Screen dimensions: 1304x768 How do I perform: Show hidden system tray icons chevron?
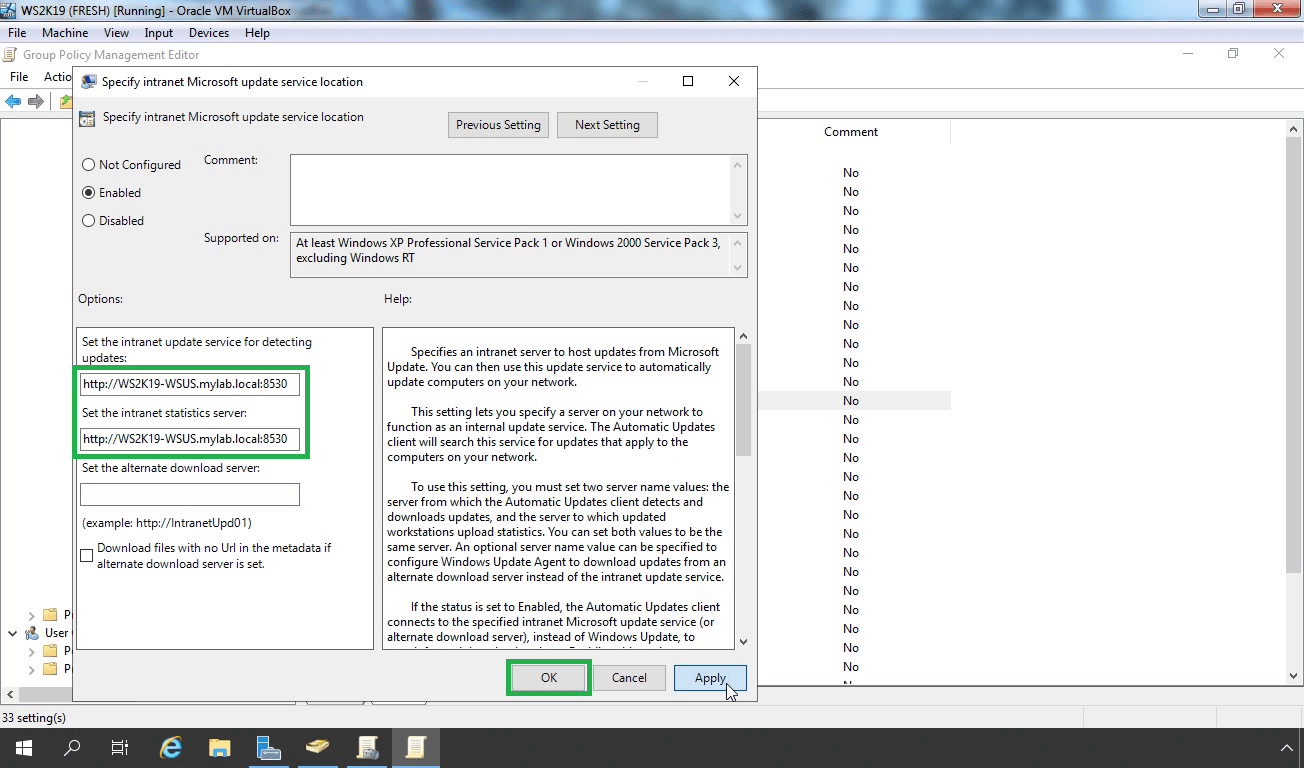pos(1286,747)
